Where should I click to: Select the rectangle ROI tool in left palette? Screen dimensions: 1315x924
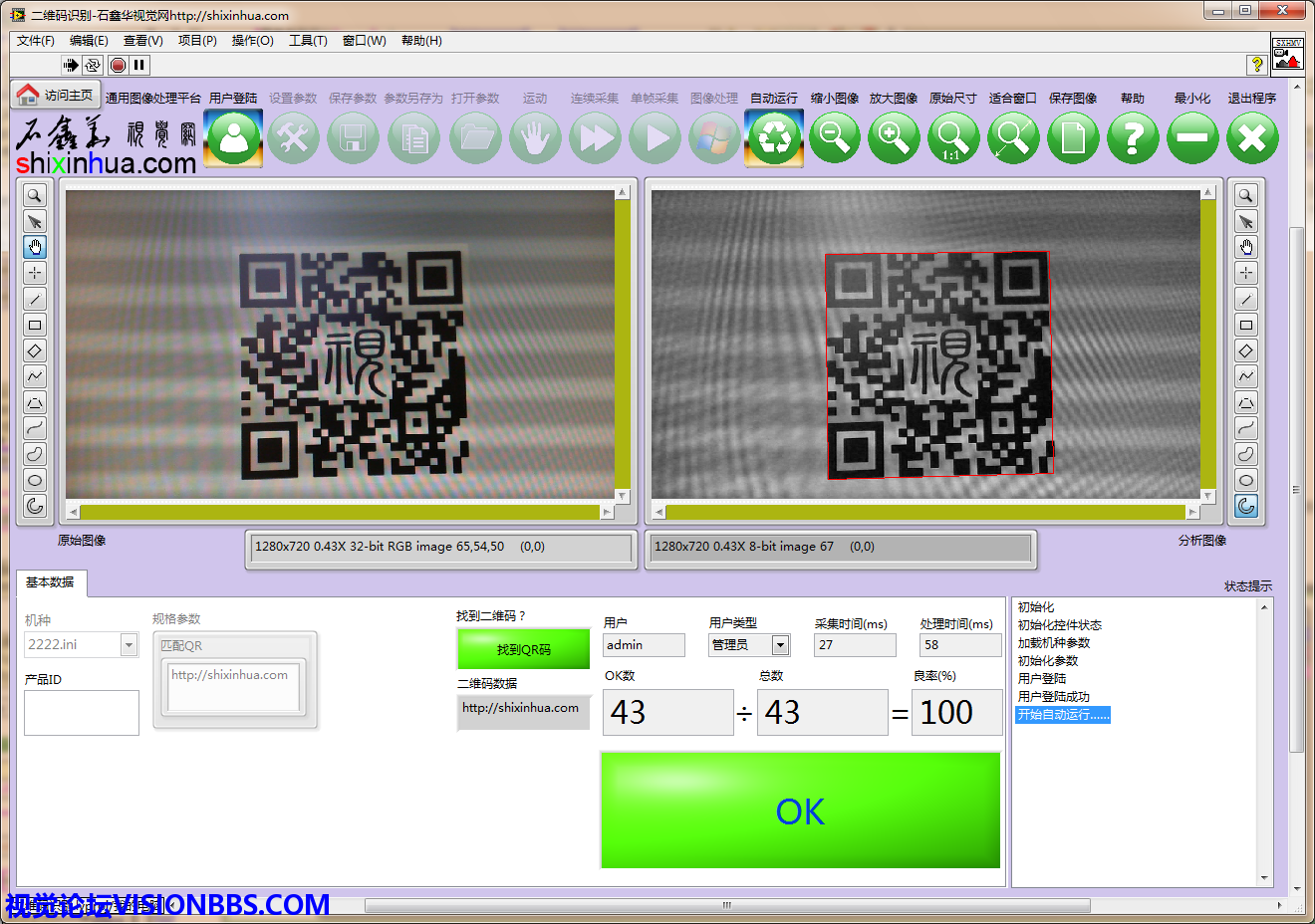pyautogui.click(x=35, y=325)
